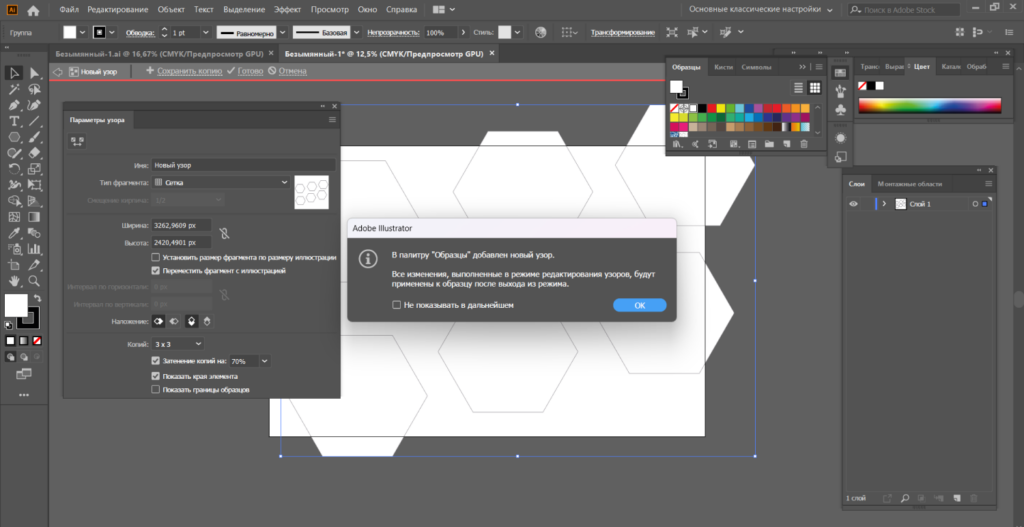Select the Type tool
Image resolution: width=1024 pixels, height=527 pixels.
coord(14,121)
